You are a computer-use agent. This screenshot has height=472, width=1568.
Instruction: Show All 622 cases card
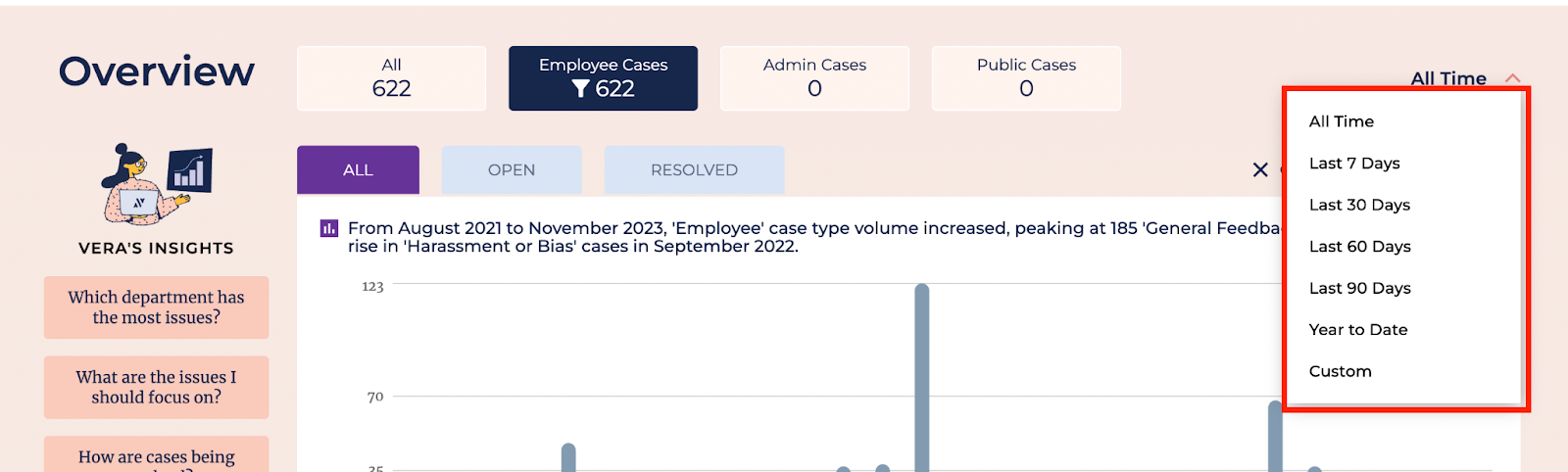tap(391, 78)
